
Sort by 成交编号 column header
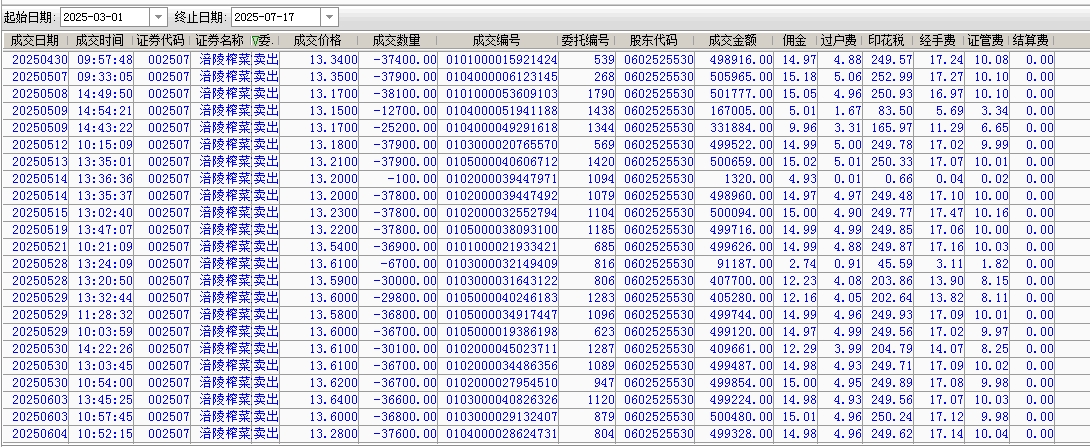pos(496,41)
